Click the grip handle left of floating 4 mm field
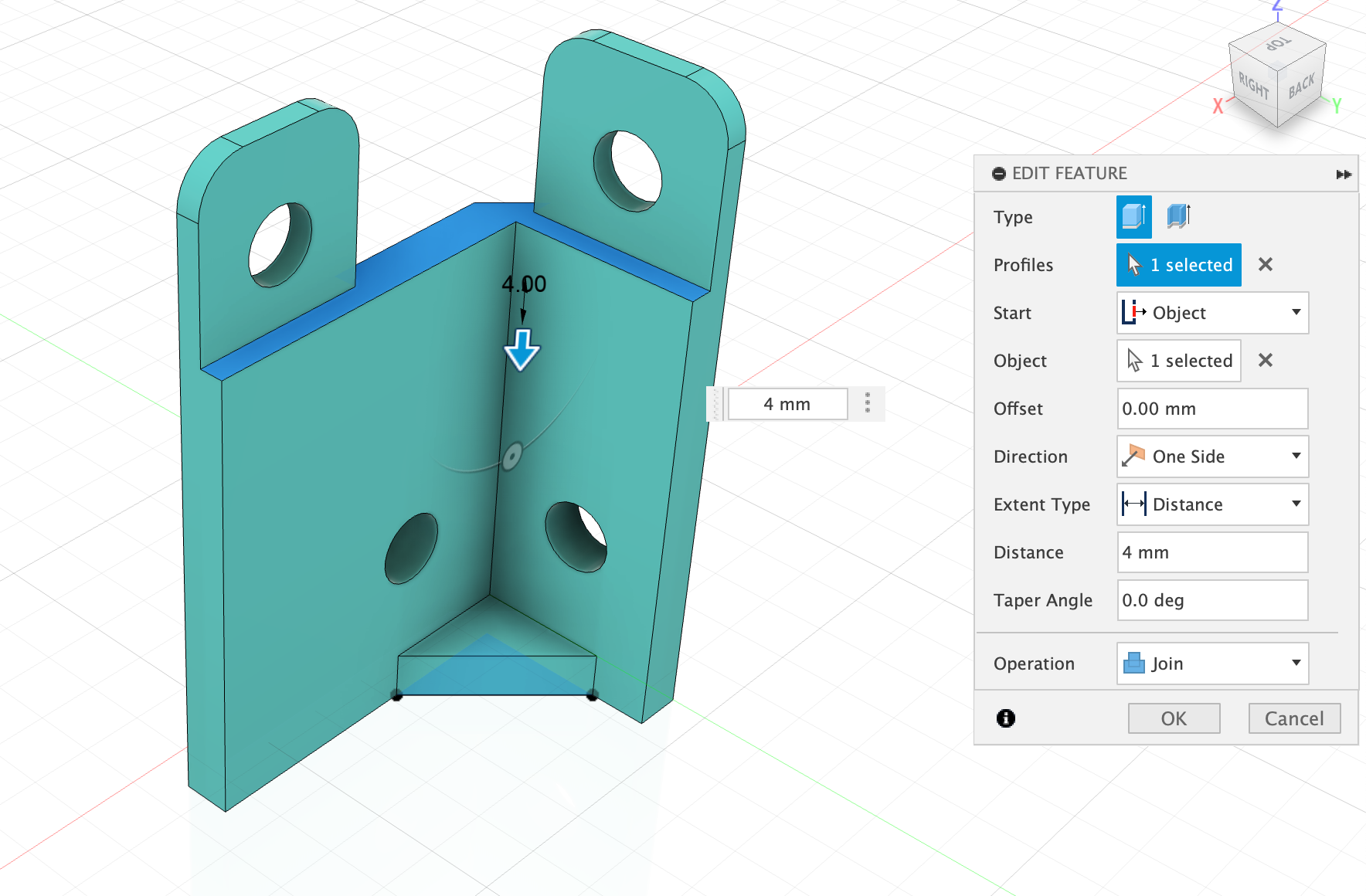Screen dimensions: 1366x896 [716, 404]
